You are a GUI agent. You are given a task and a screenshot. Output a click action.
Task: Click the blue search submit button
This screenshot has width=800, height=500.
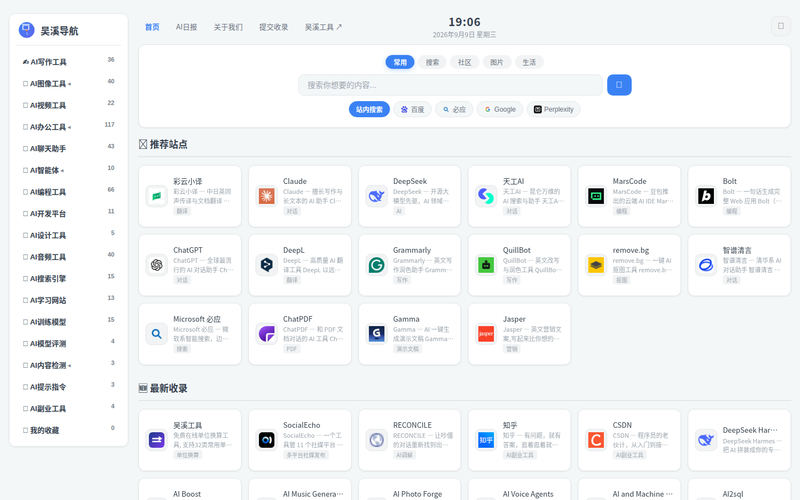click(x=619, y=85)
